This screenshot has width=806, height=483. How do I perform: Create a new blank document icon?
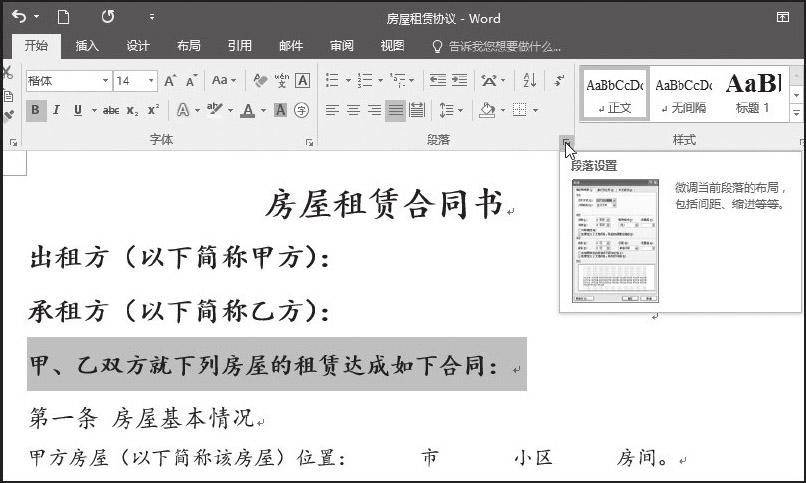63,17
